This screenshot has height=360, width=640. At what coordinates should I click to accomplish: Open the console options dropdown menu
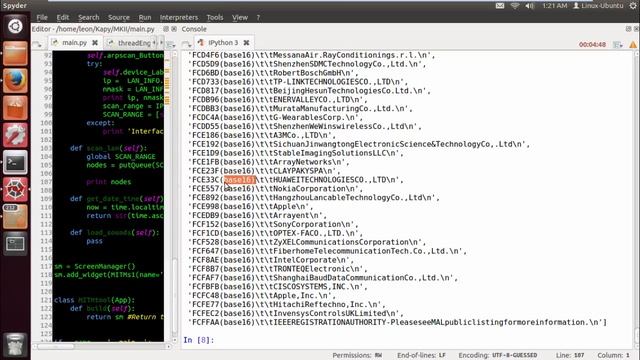(618, 44)
